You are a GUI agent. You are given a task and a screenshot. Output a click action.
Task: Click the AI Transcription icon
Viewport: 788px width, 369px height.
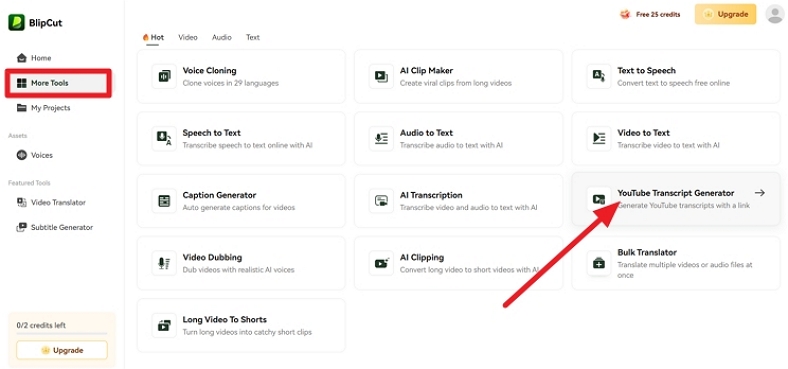click(x=381, y=201)
